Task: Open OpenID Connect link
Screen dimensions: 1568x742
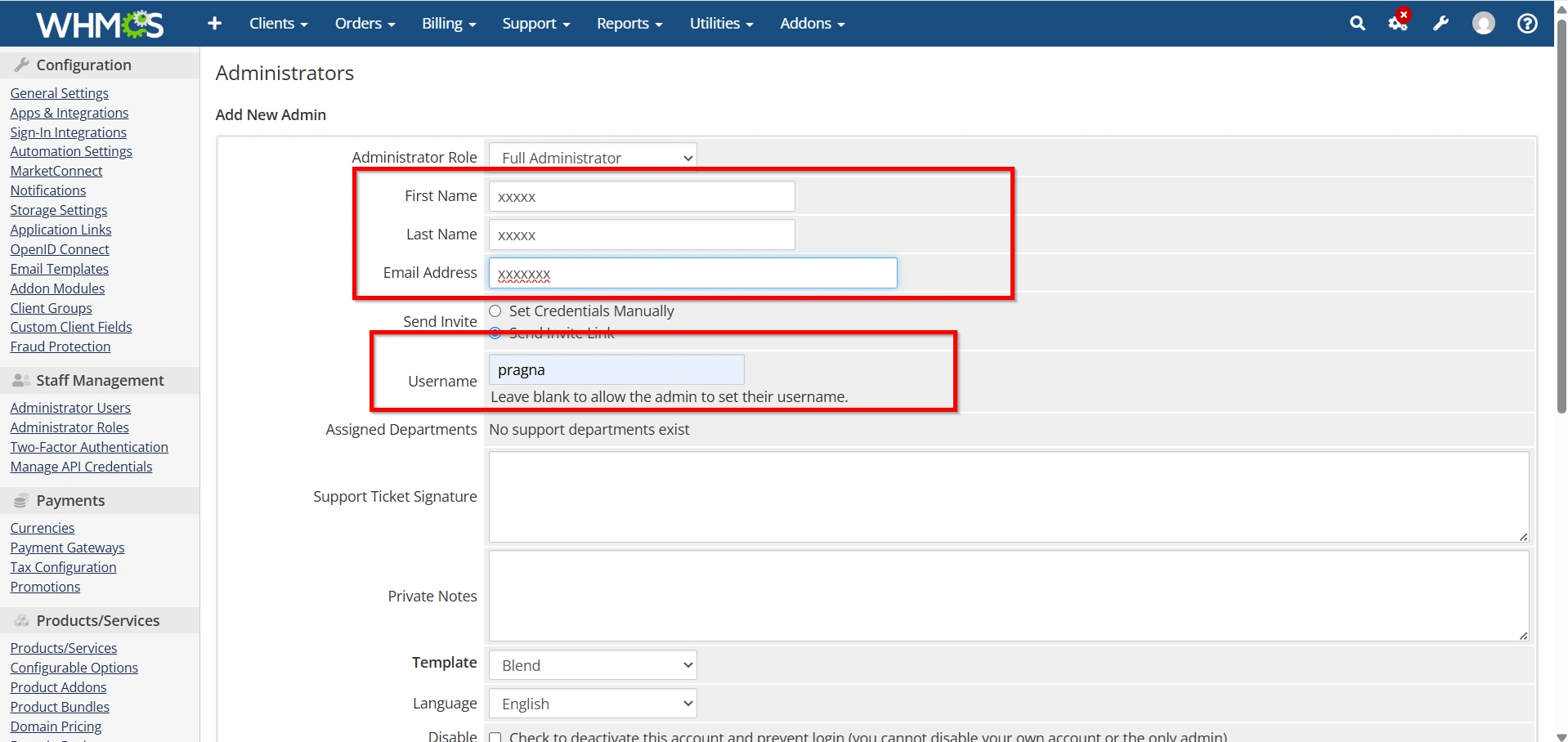Action: tap(60, 249)
